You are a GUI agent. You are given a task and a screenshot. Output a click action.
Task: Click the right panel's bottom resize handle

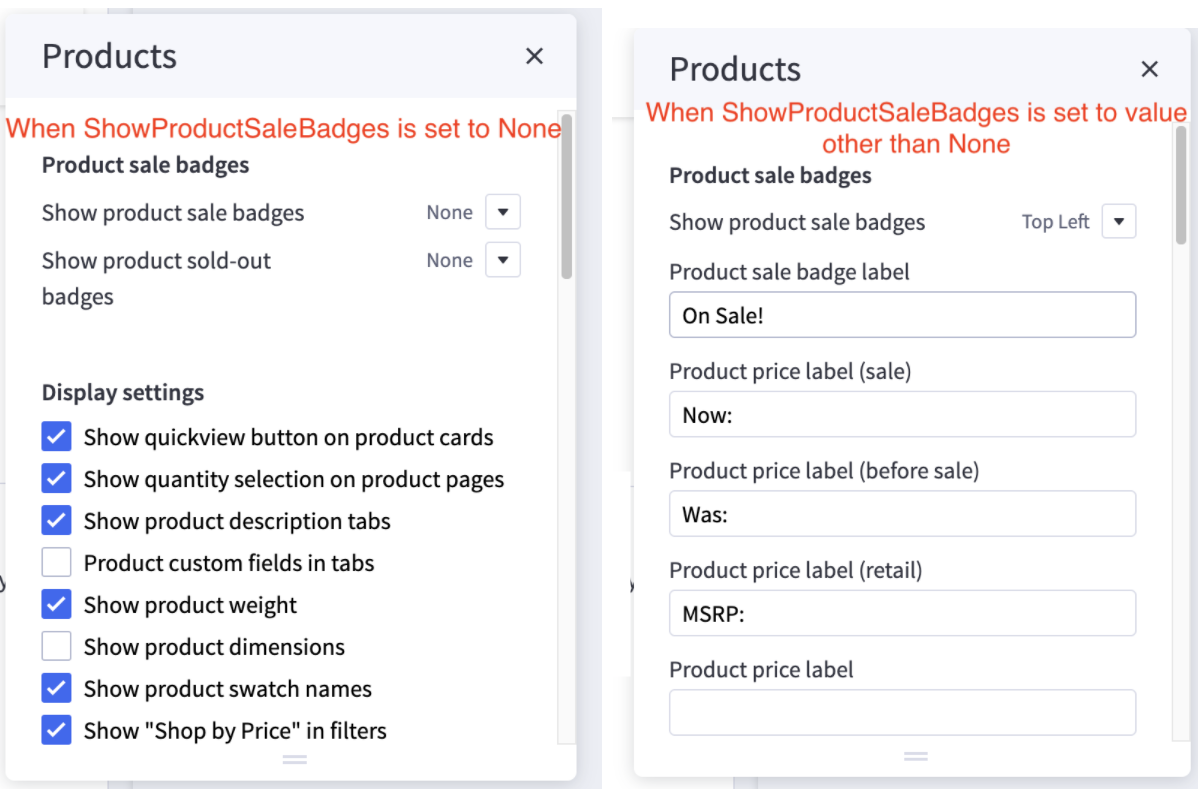pyautogui.click(x=915, y=756)
